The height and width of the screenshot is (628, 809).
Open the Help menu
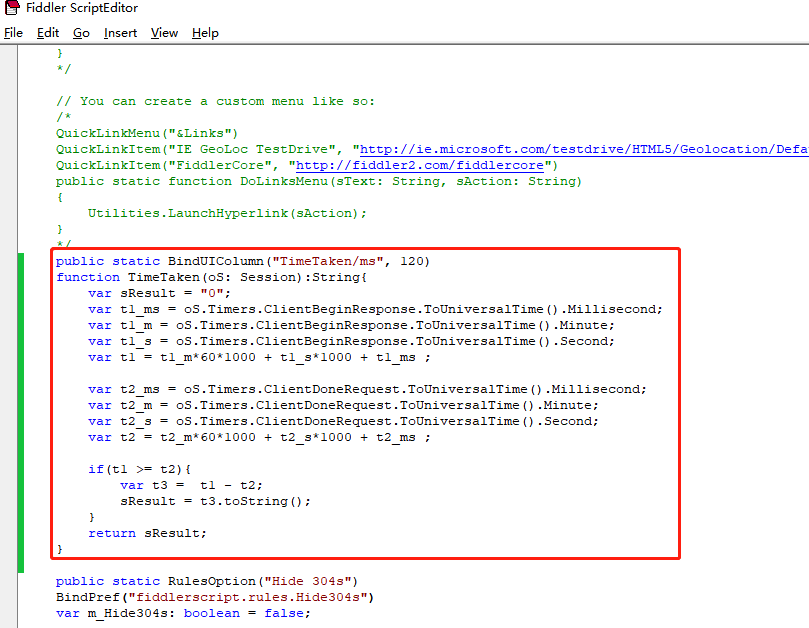[x=205, y=33]
